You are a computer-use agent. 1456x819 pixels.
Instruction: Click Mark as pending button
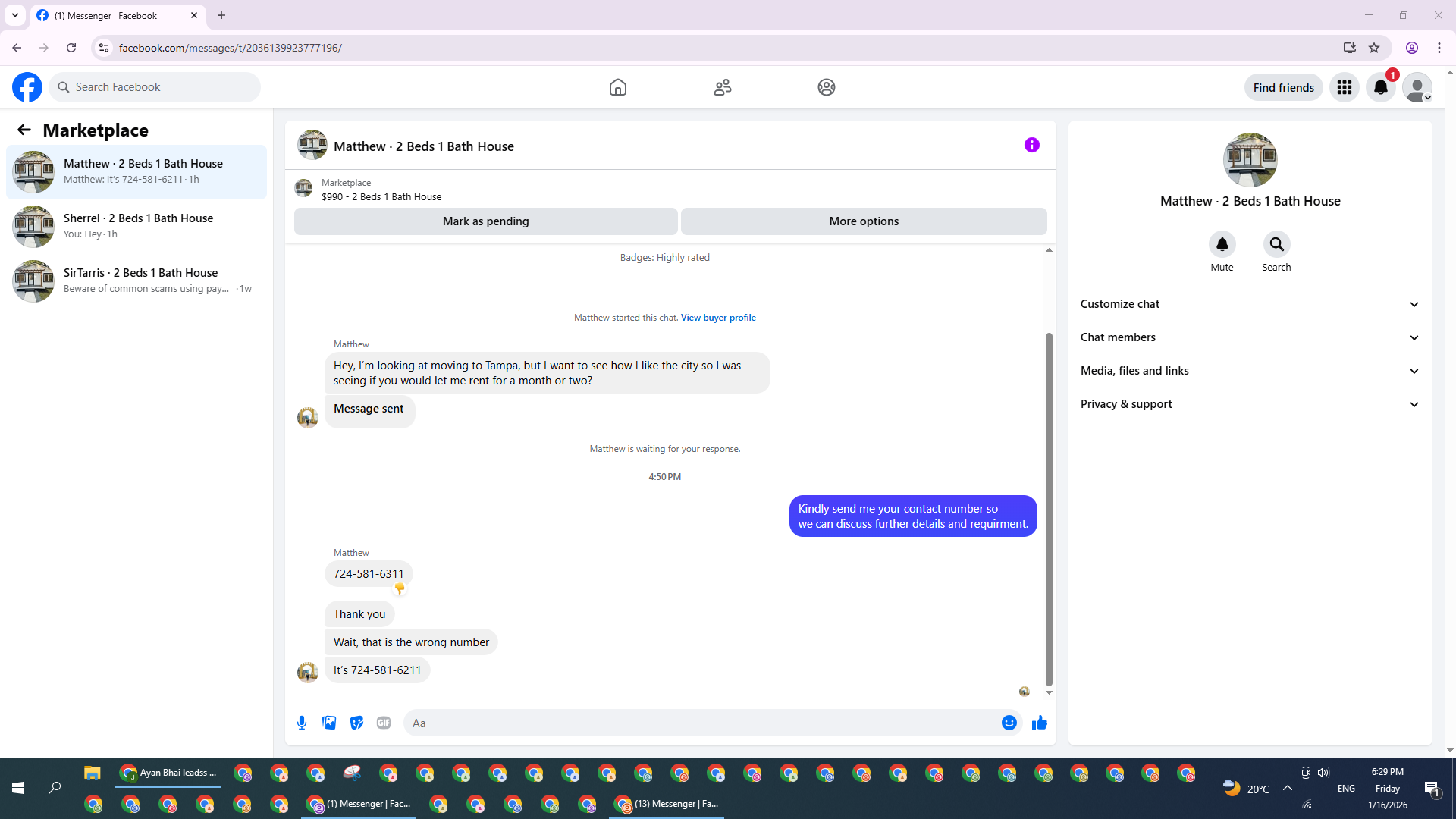click(x=485, y=221)
